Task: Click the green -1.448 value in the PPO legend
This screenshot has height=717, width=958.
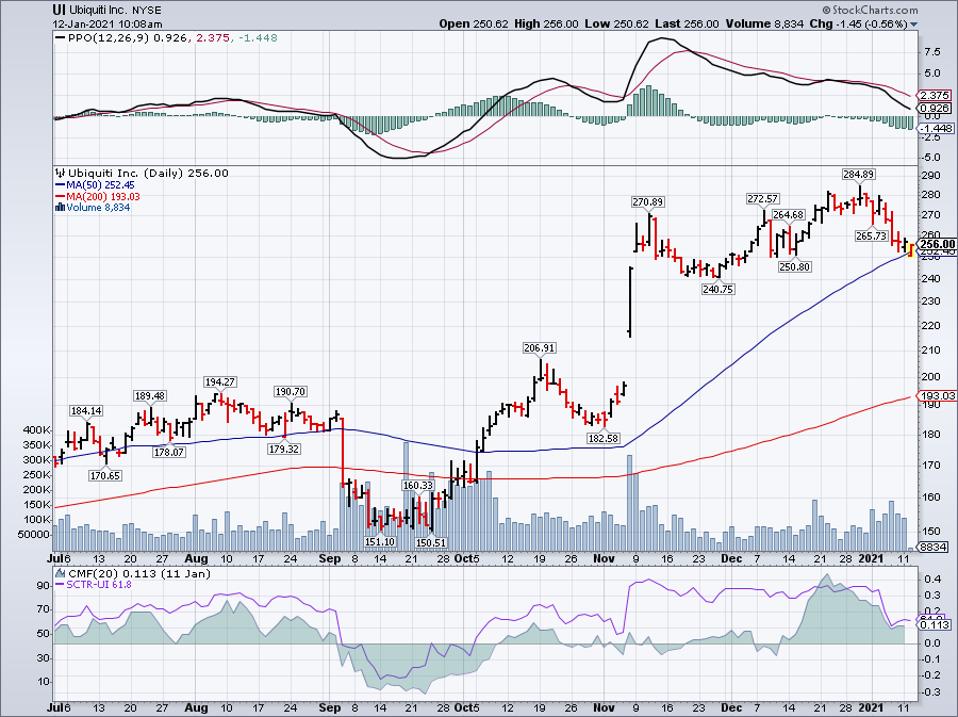Action: [257, 38]
